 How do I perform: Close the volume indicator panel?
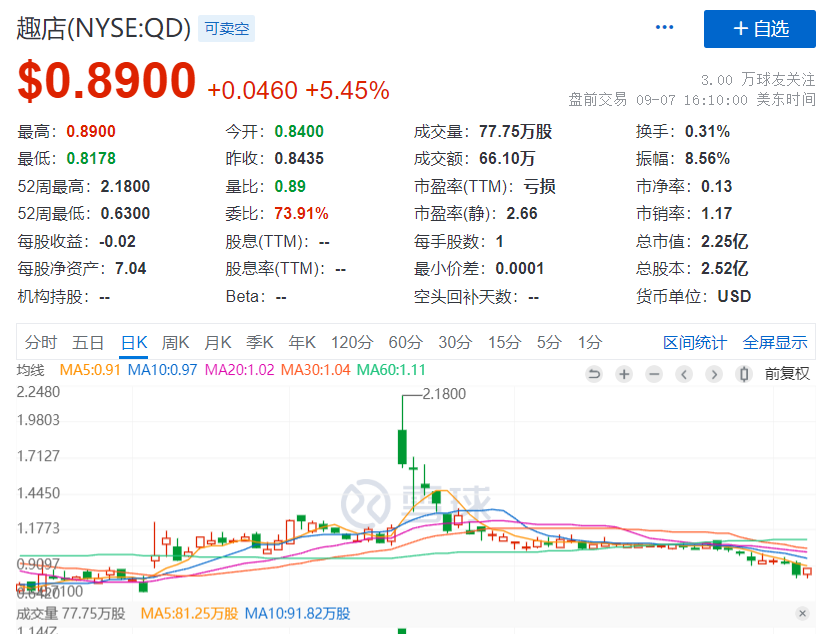[x=802, y=613]
